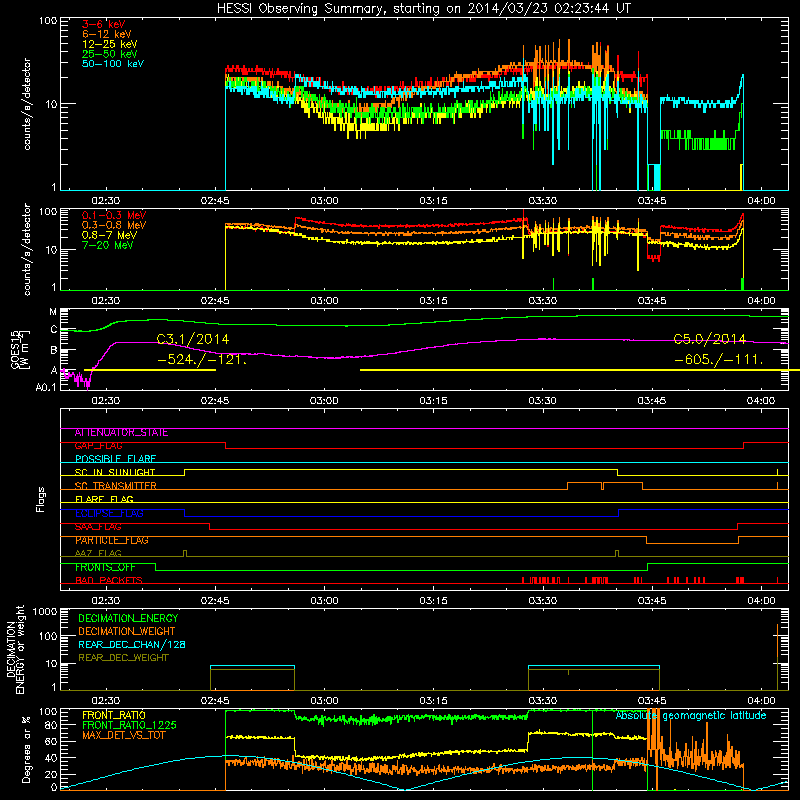The width and height of the screenshot is (800, 800).
Task: Click the MAX_DET_VS_TOT legend label
Action: [123, 735]
